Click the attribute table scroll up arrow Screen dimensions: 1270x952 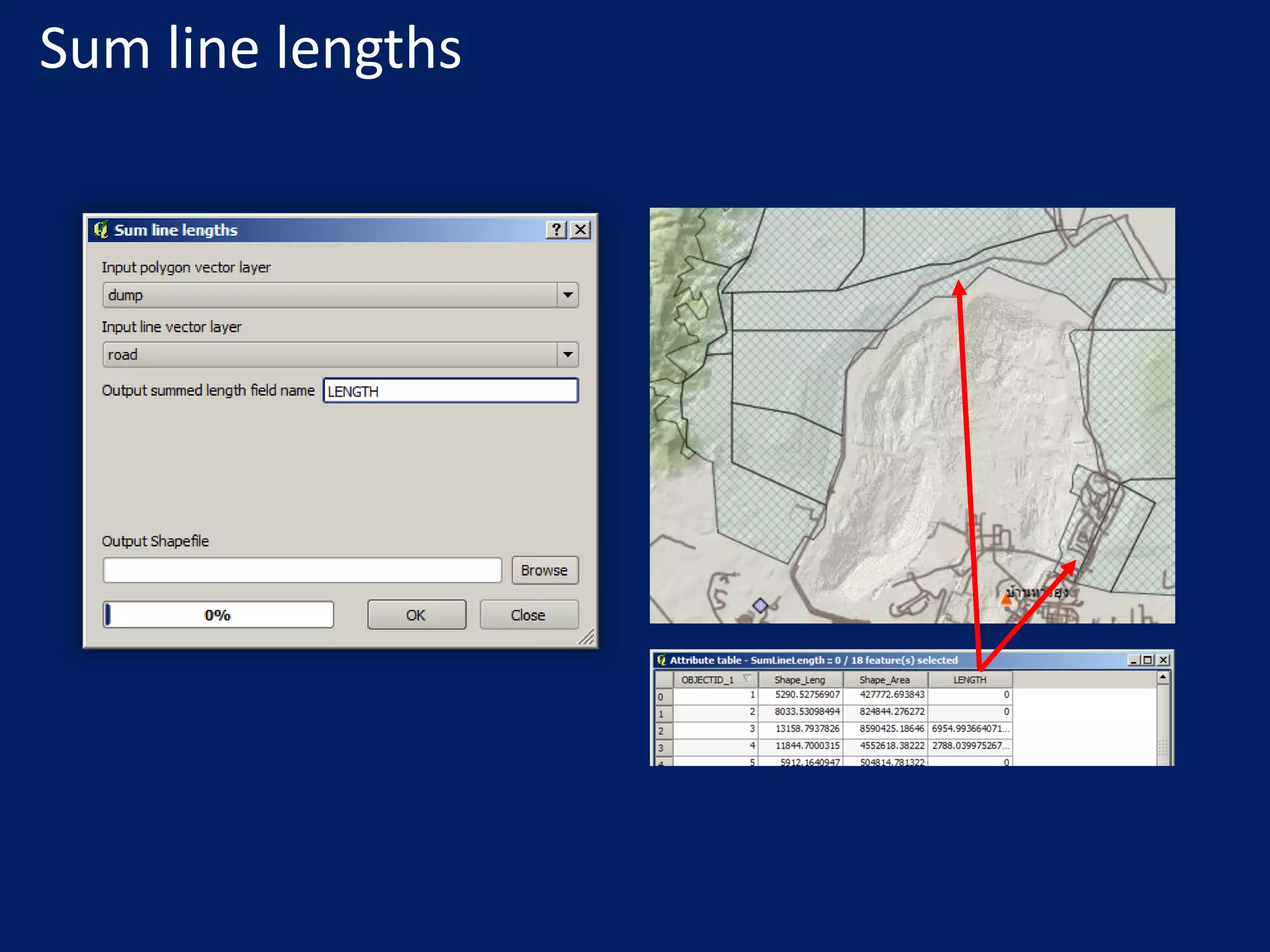tap(1163, 678)
